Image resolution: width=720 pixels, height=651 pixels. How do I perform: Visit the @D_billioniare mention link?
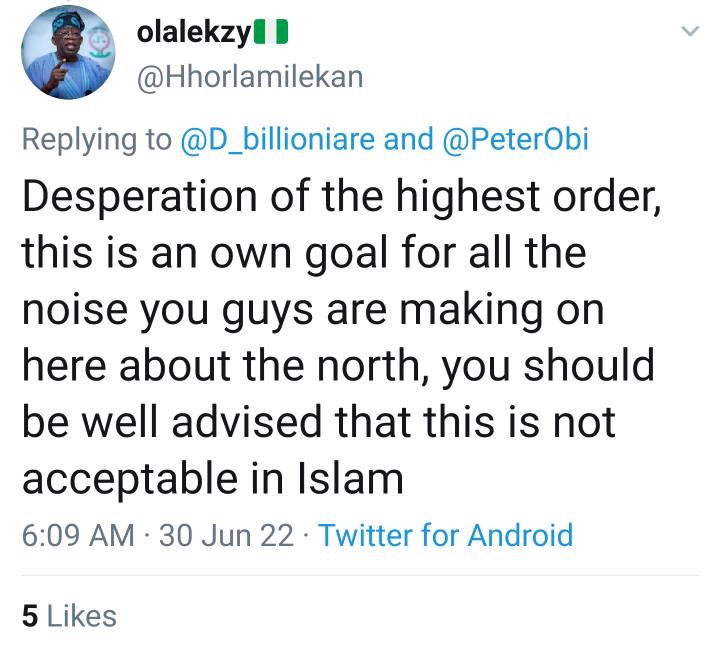click(x=278, y=139)
